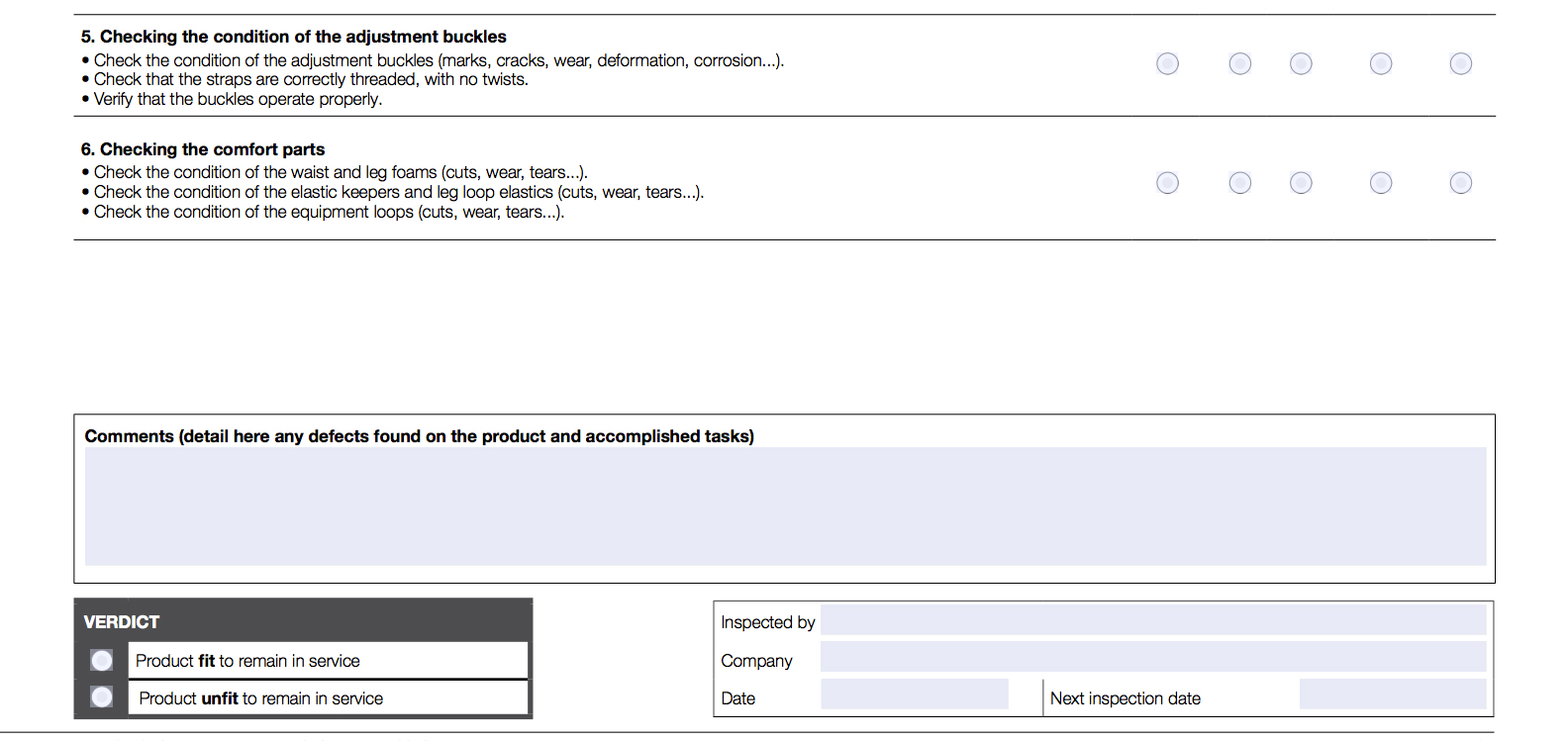
Task: Click the Date input field
Action: point(914,695)
